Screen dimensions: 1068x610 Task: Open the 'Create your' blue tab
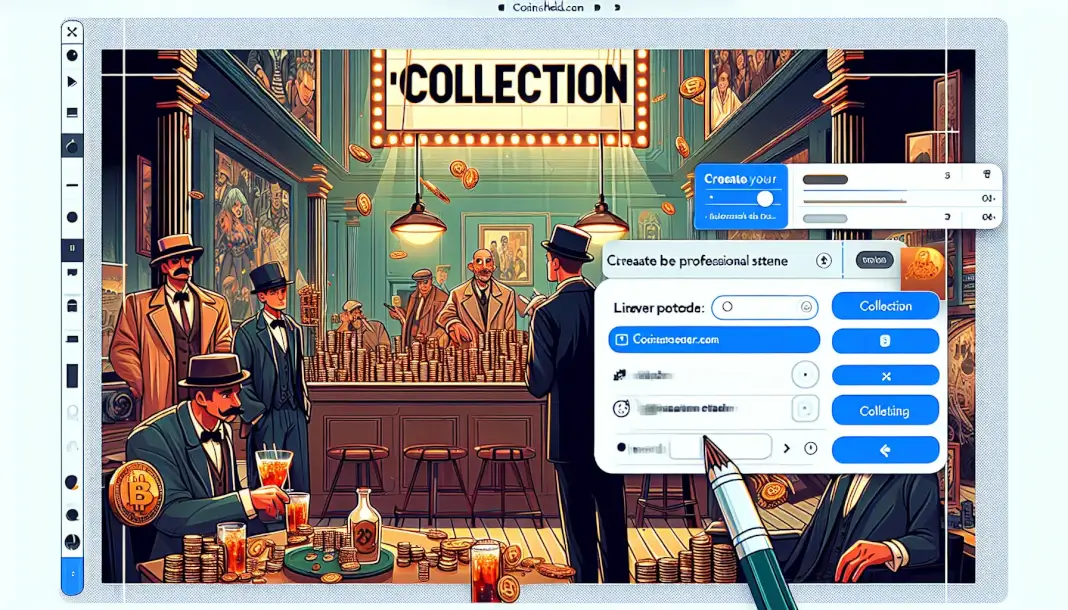740,179
